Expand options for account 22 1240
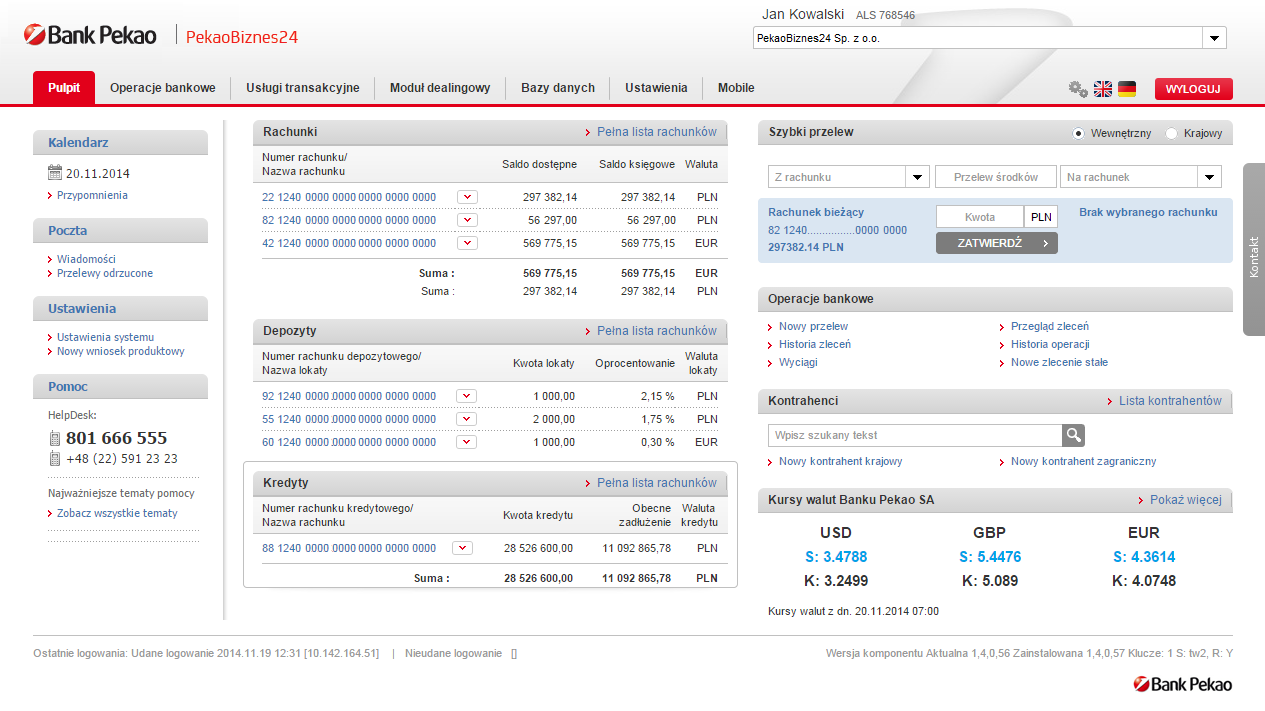1265x711 pixels. pyautogui.click(x=467, y=197)
